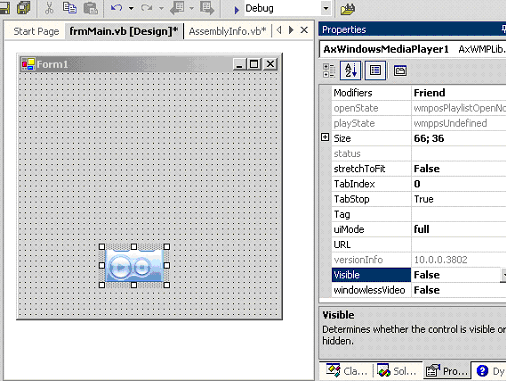
Task: Click the Tag property value field
Action: 459,214
